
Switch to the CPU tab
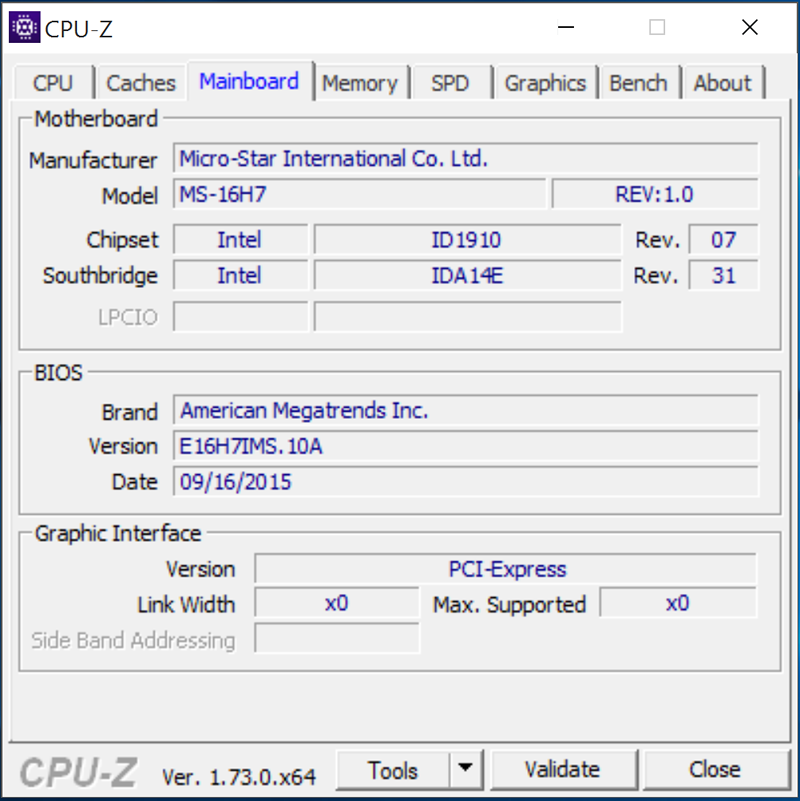coord(53,83)
